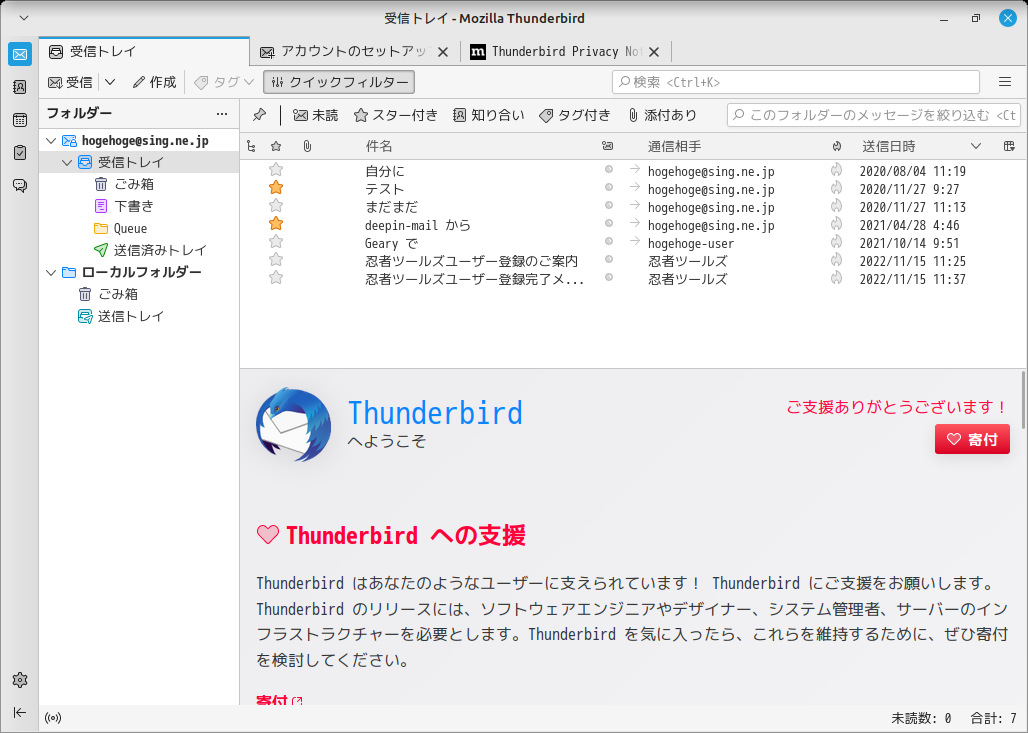Sort by attachment column header
Image resolution: width=1028 pixels, height=733 pixels.
307,146
